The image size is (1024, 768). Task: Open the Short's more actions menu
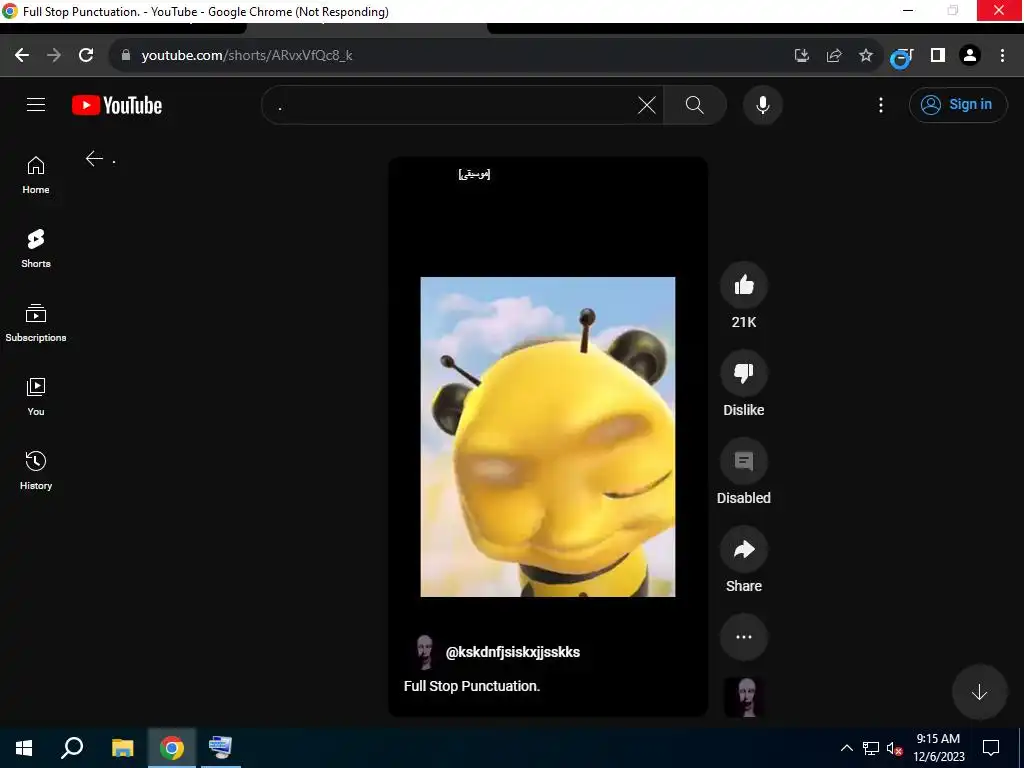(744, 637)
